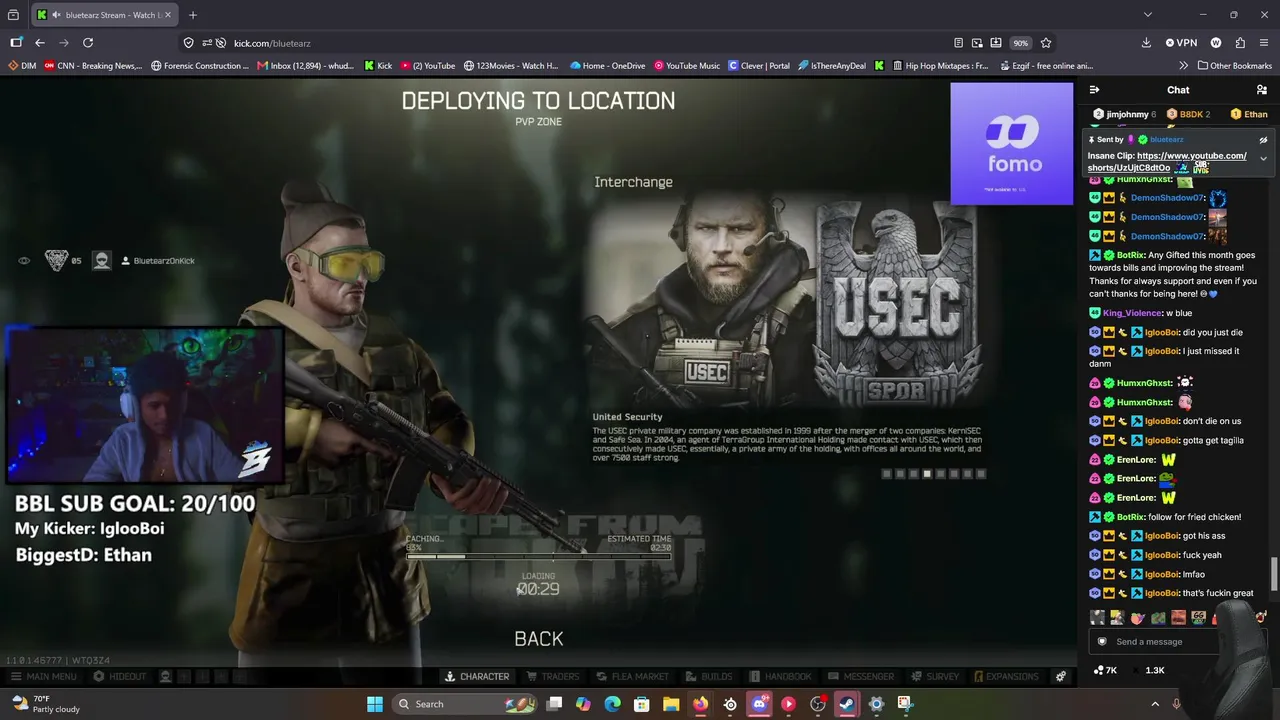Open the pinned YouTube shorts link
The height and width of the screenshot is (720, 1280).
(x=1168, y=162)
